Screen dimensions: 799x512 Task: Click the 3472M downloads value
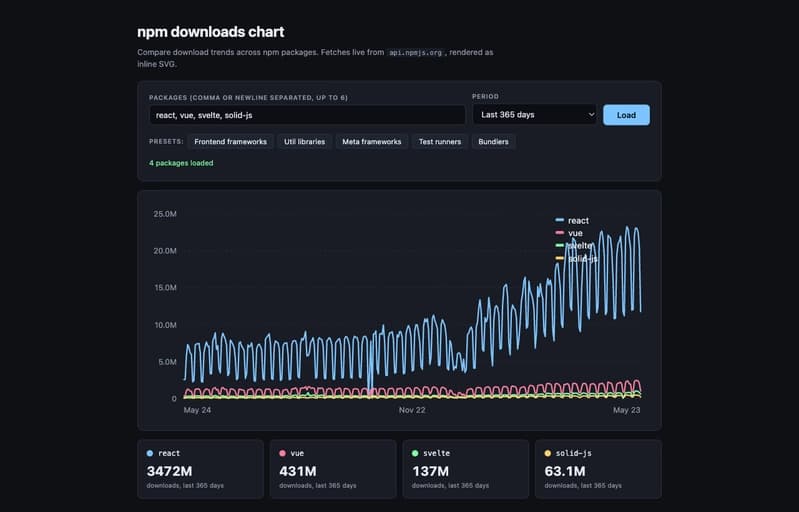170,471
